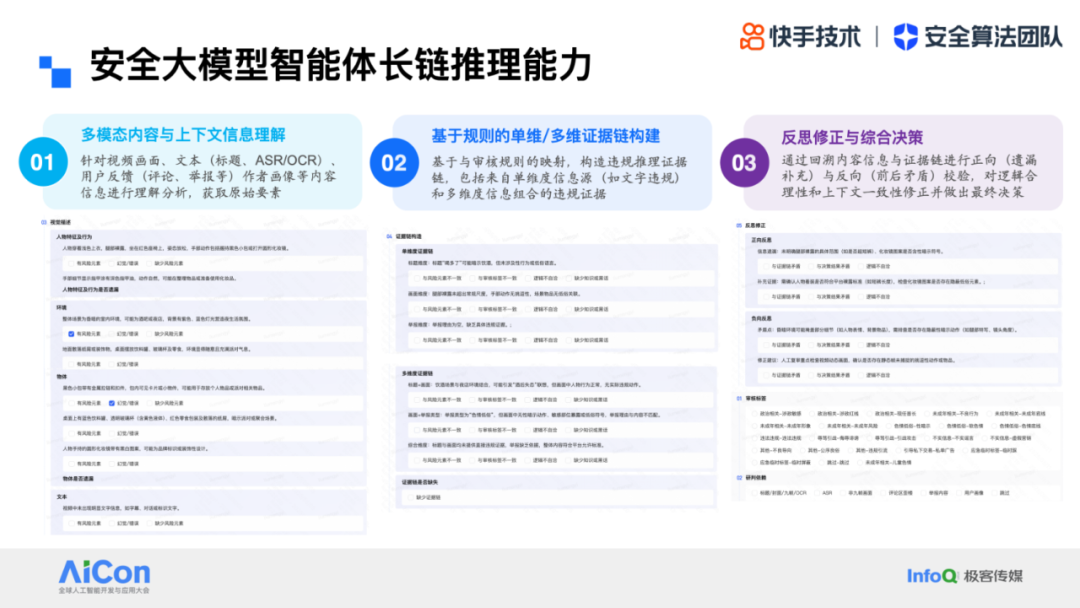Image resolution: width=1080 pixels, height=608 pixels.
Task: Click the InfoQ 极客传媒 logo
Action: point(964,575)
